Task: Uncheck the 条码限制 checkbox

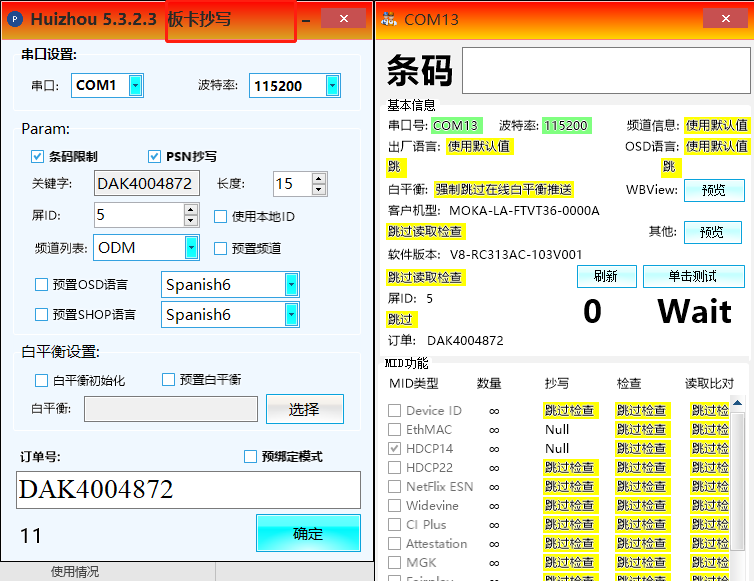Action: pos(38,156)
